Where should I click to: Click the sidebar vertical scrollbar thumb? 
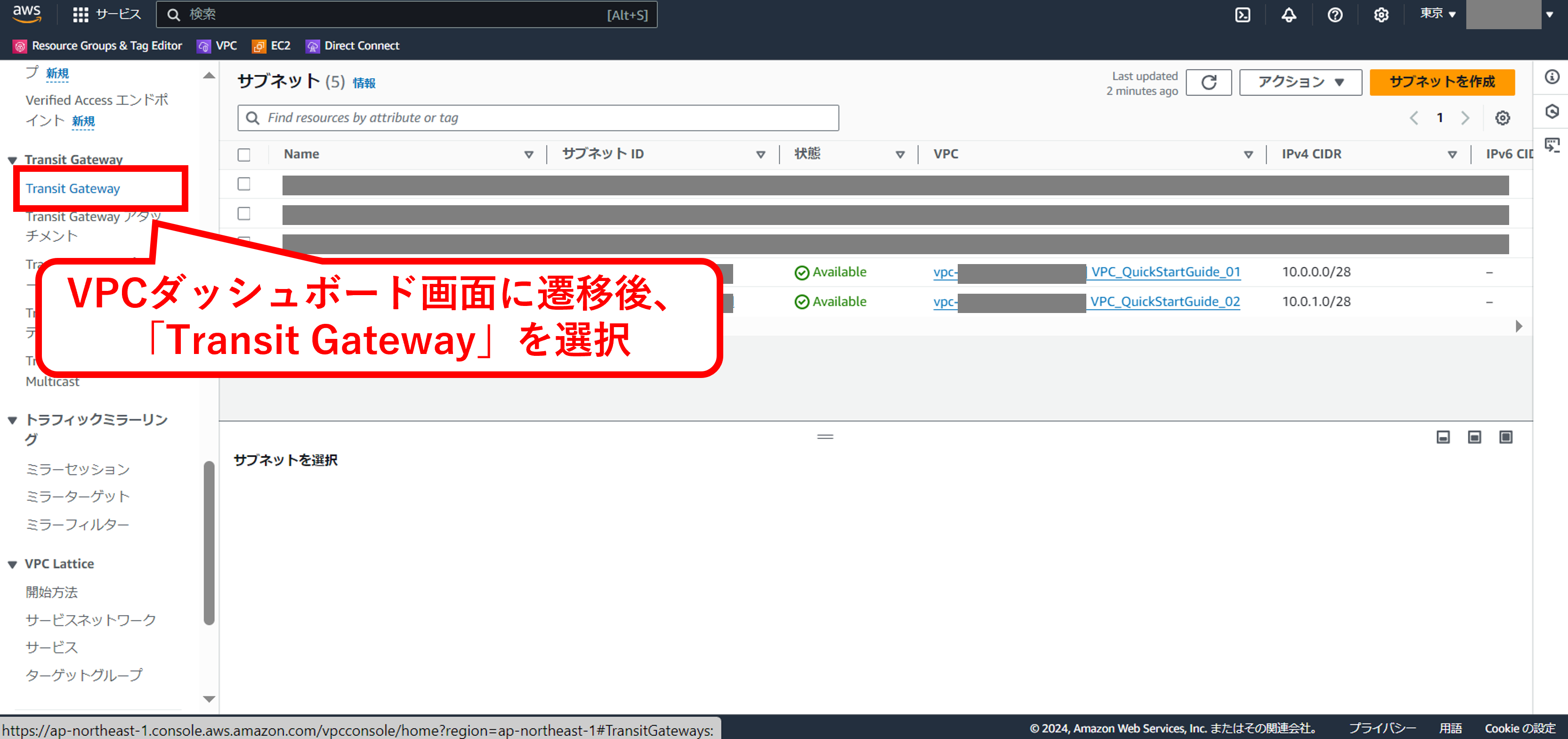209,543
